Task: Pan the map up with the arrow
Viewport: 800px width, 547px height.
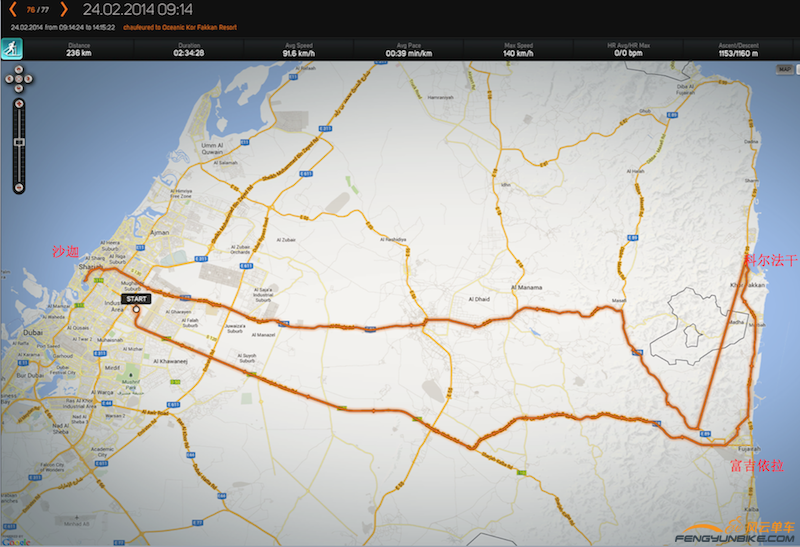Action: pyautogui.click(x=19, y=69)
